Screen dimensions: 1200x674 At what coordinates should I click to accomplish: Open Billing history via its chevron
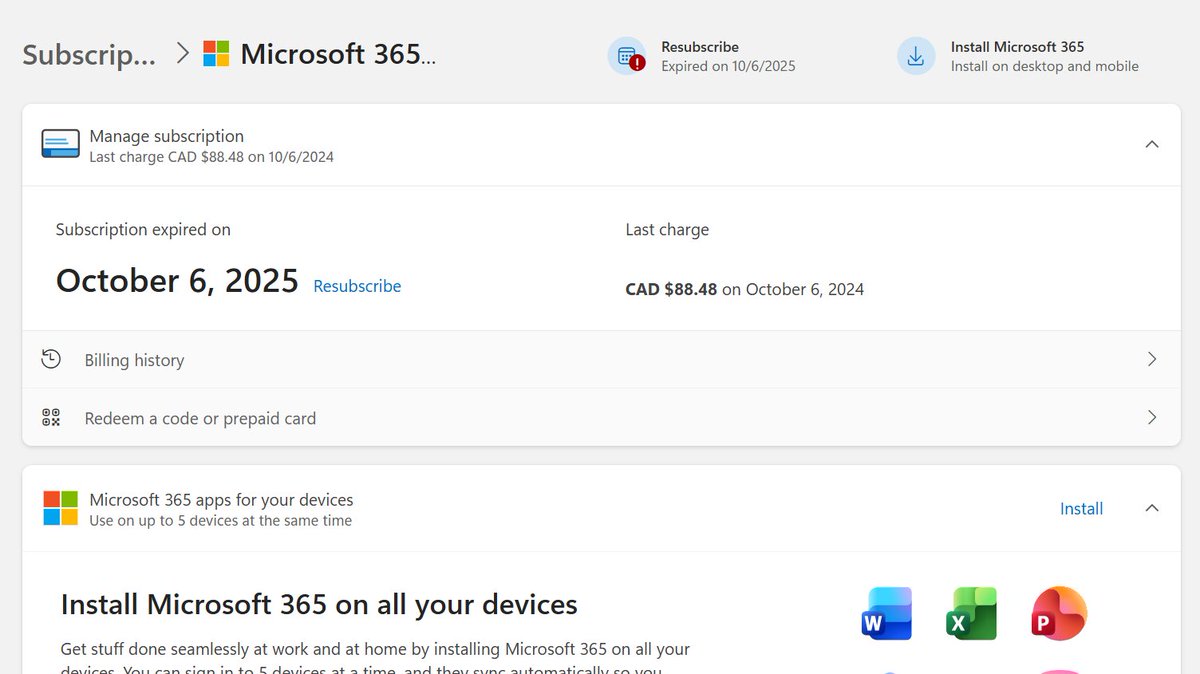(x=1152, y=359)
